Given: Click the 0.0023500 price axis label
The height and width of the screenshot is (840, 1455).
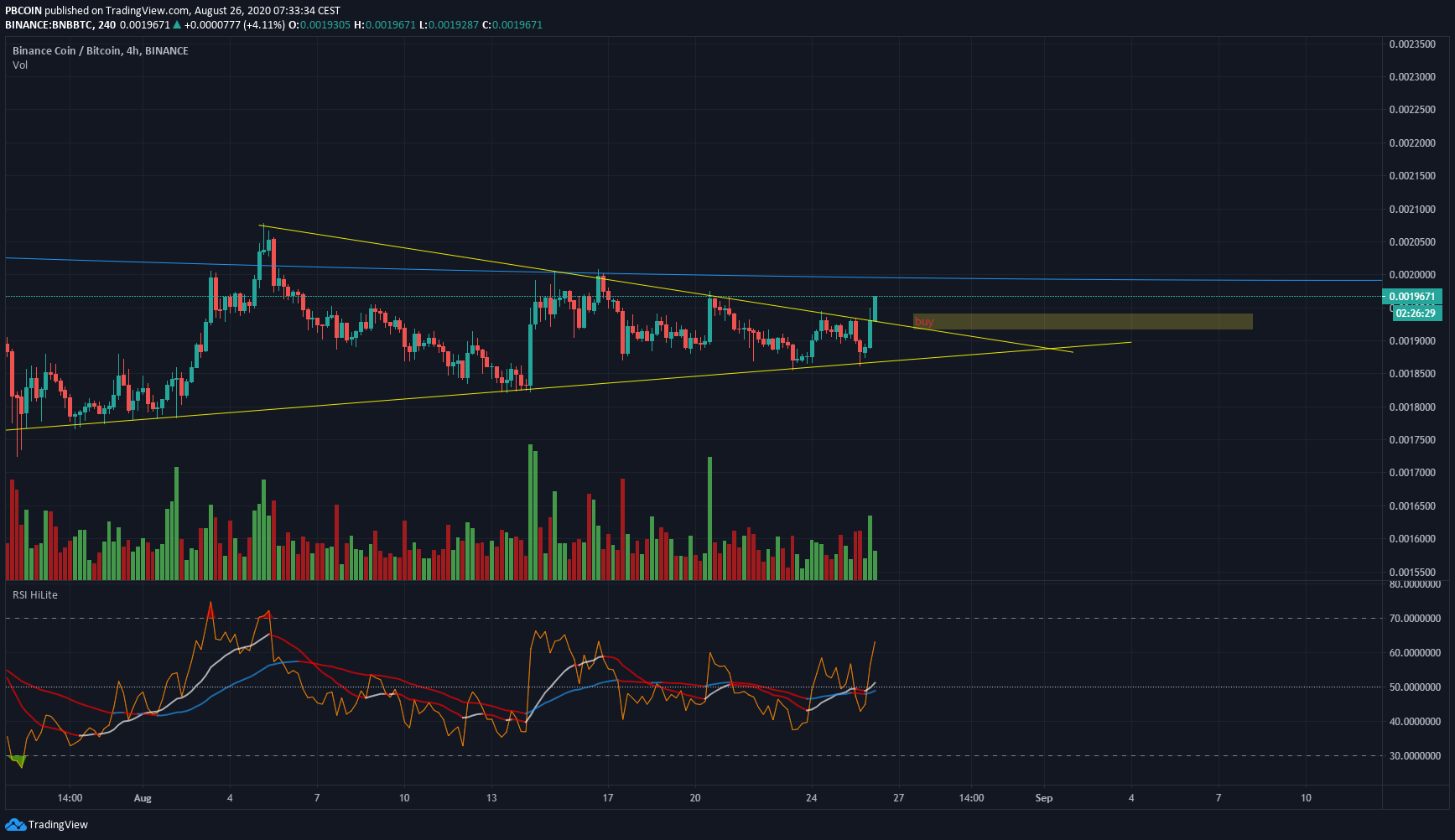Looking at the screenshot, I should 1412,44.
